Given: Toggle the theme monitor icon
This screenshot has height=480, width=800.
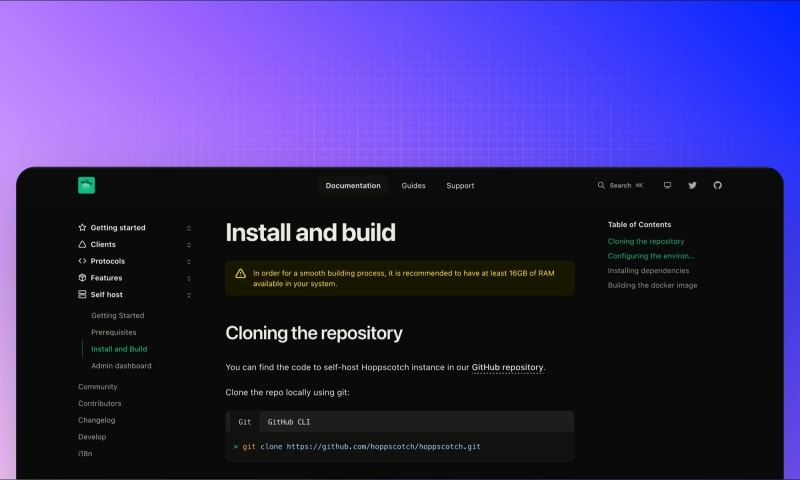Looking at the screenshot, I should 667,185.
